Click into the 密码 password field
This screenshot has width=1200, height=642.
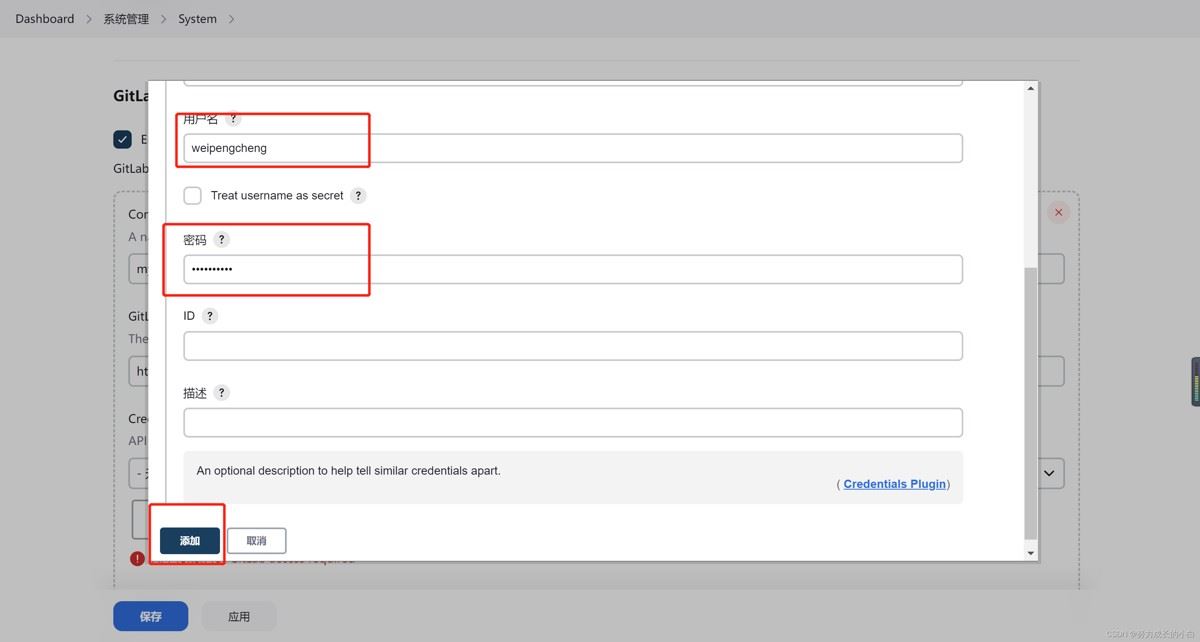point(572,269)
